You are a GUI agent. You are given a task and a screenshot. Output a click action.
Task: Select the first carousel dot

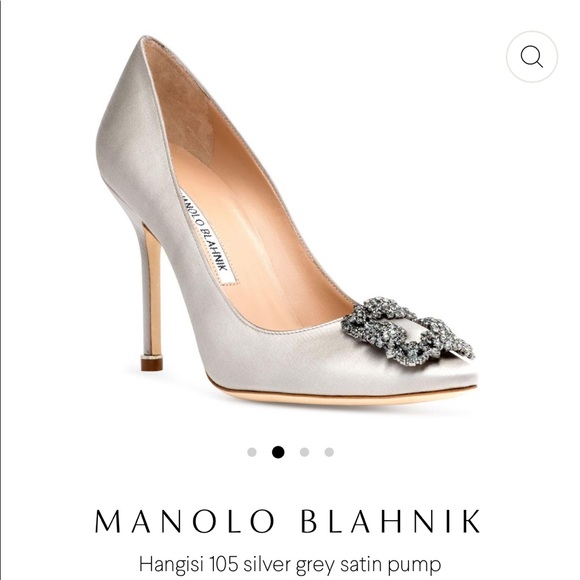(x=252, y=452)
